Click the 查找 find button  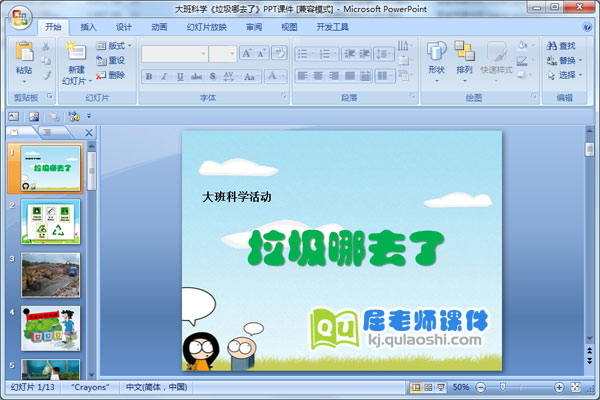point(561,46)
